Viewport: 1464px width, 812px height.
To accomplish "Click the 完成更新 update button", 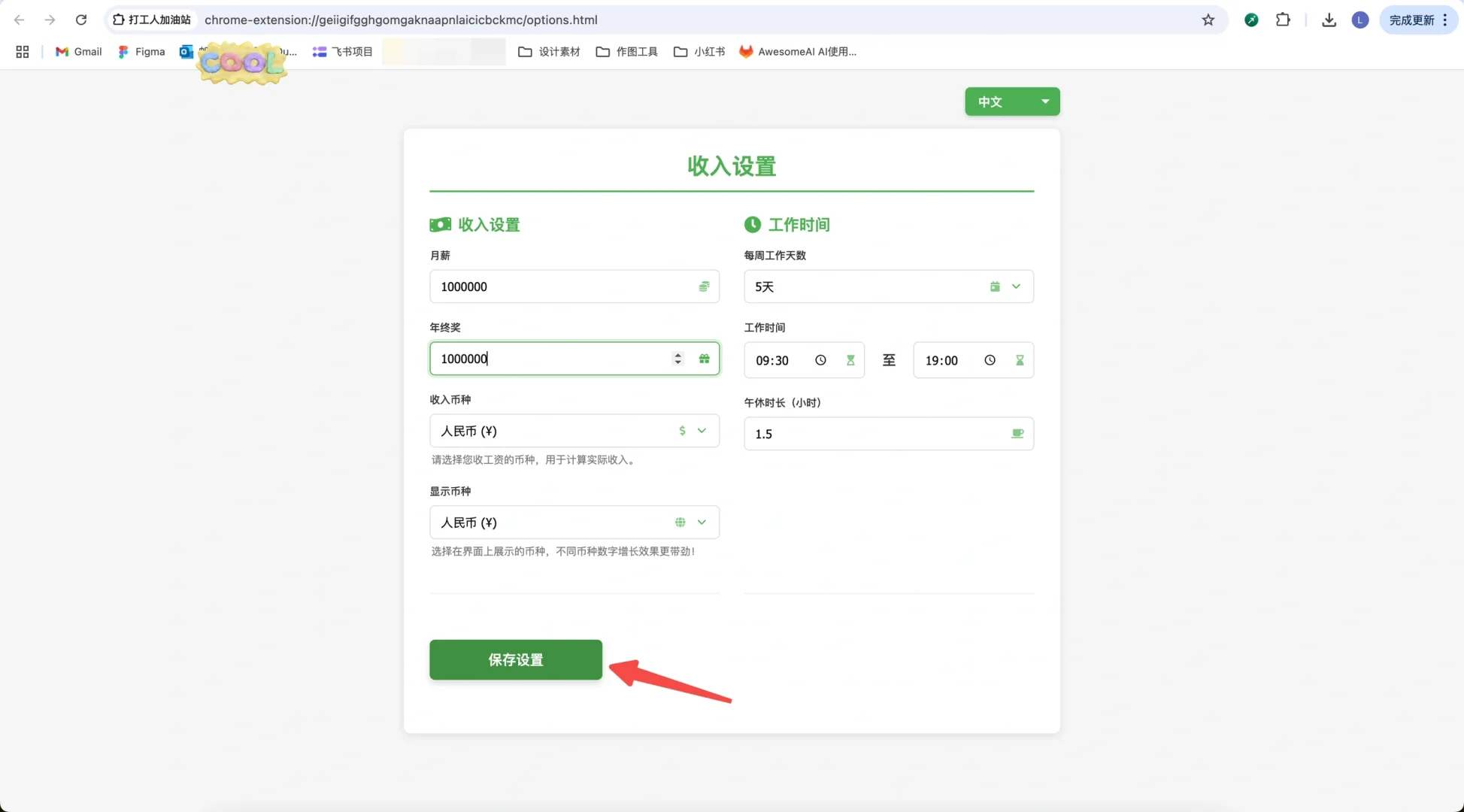I will pos(1411,20).
